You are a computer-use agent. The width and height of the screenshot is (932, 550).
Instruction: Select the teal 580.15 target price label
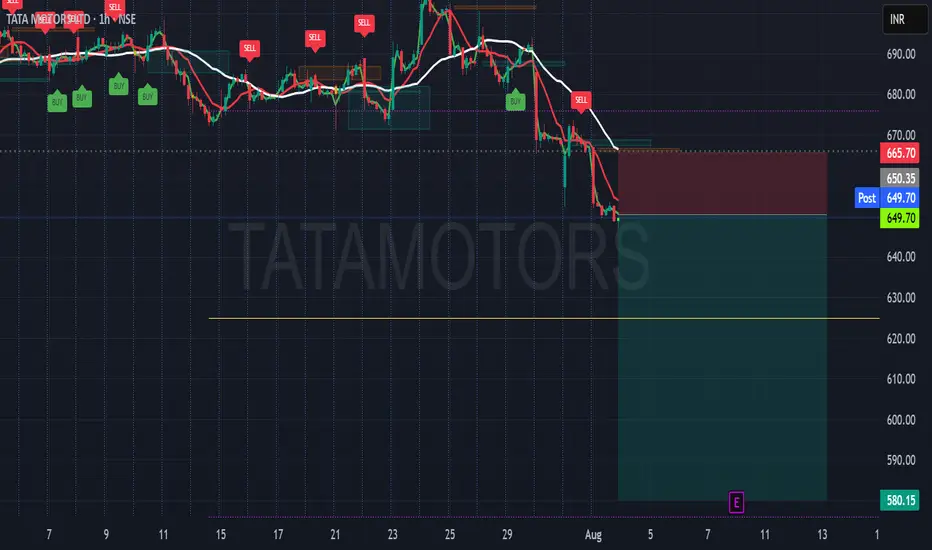[x=900, y=500]
